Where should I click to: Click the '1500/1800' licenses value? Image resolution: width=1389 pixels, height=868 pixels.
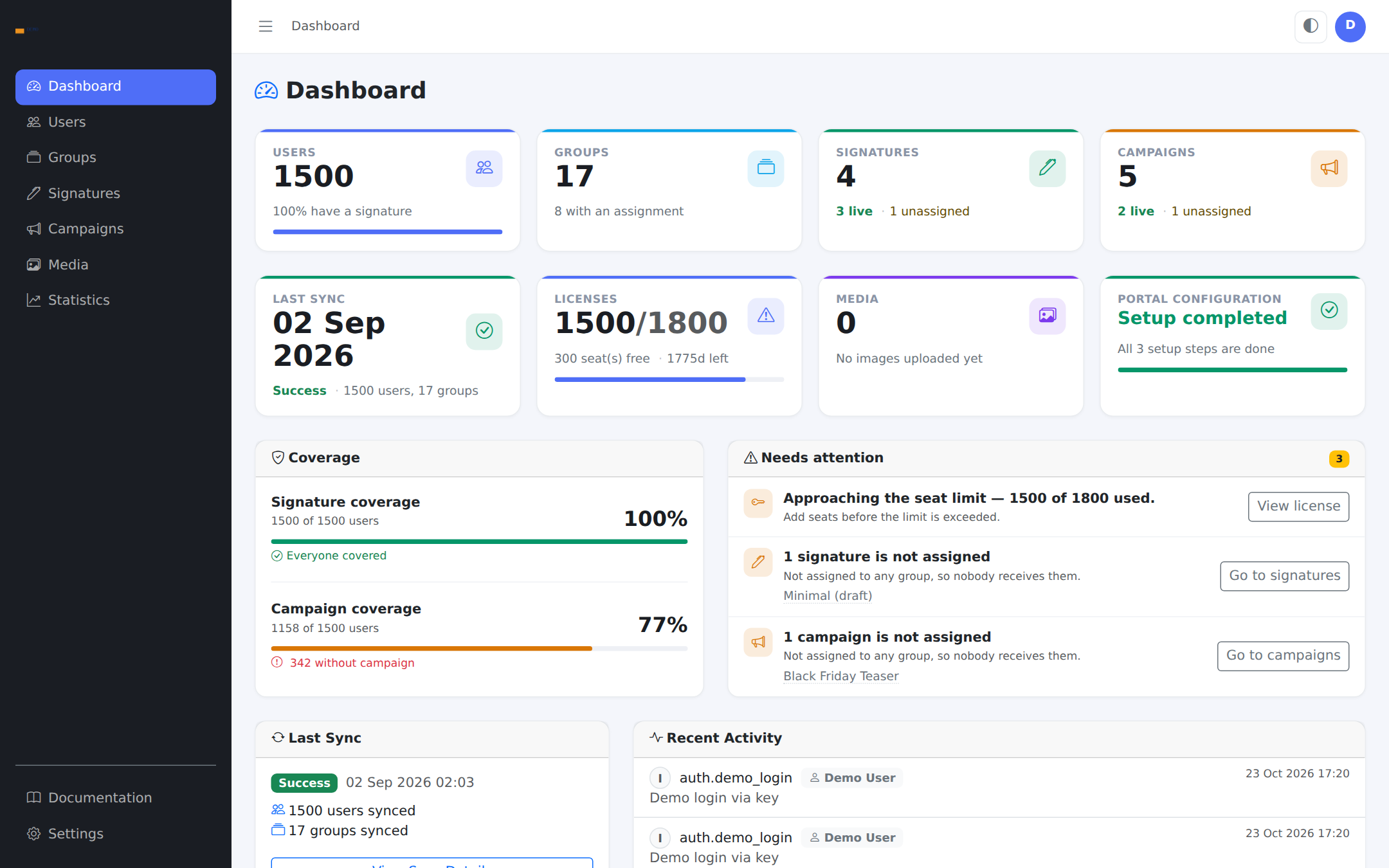tap(641, 323)
